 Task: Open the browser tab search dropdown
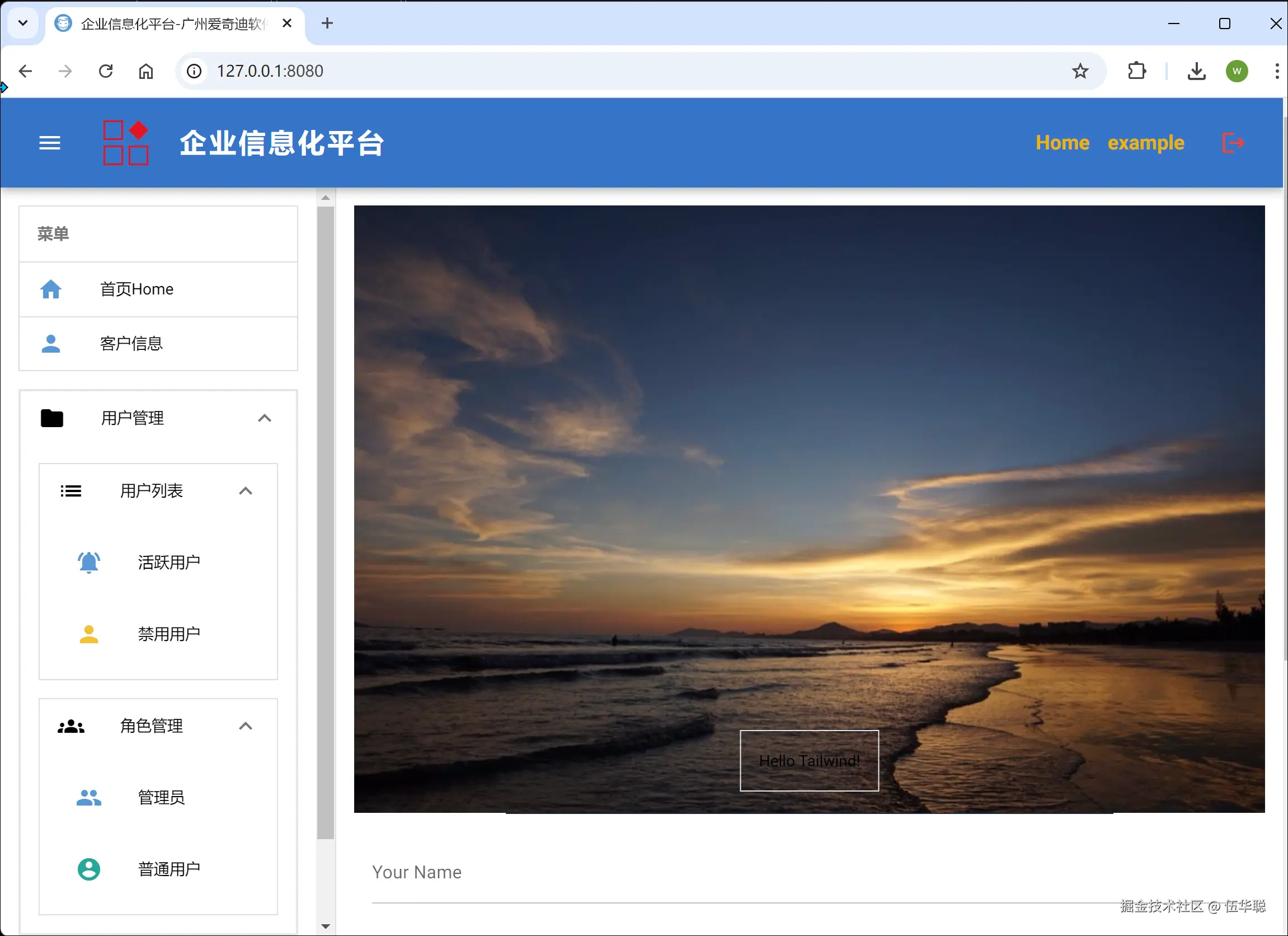[23, 24]
